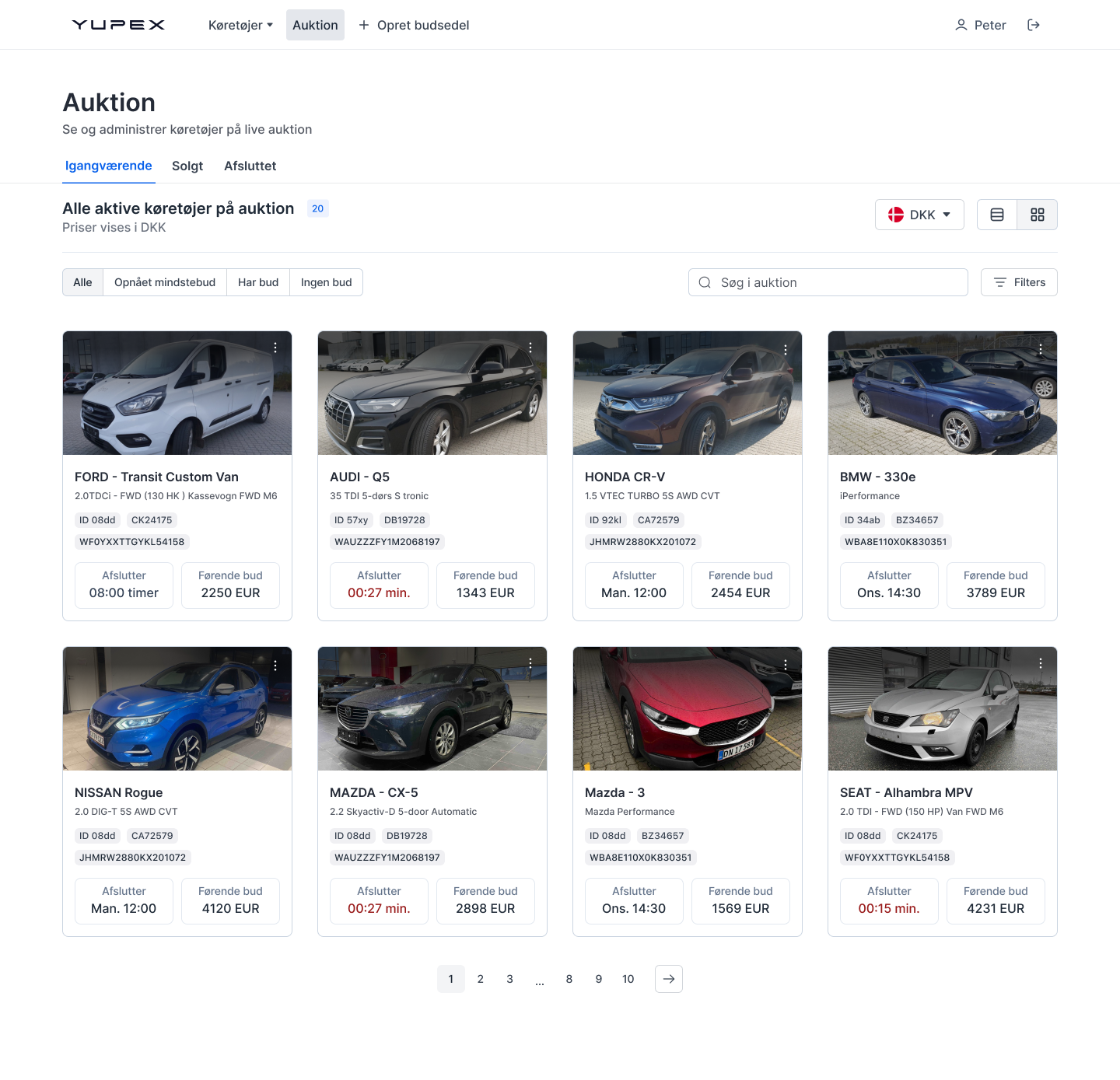
Task: Open three-dot menu on Ford Transit card
Action: point(275,348)
